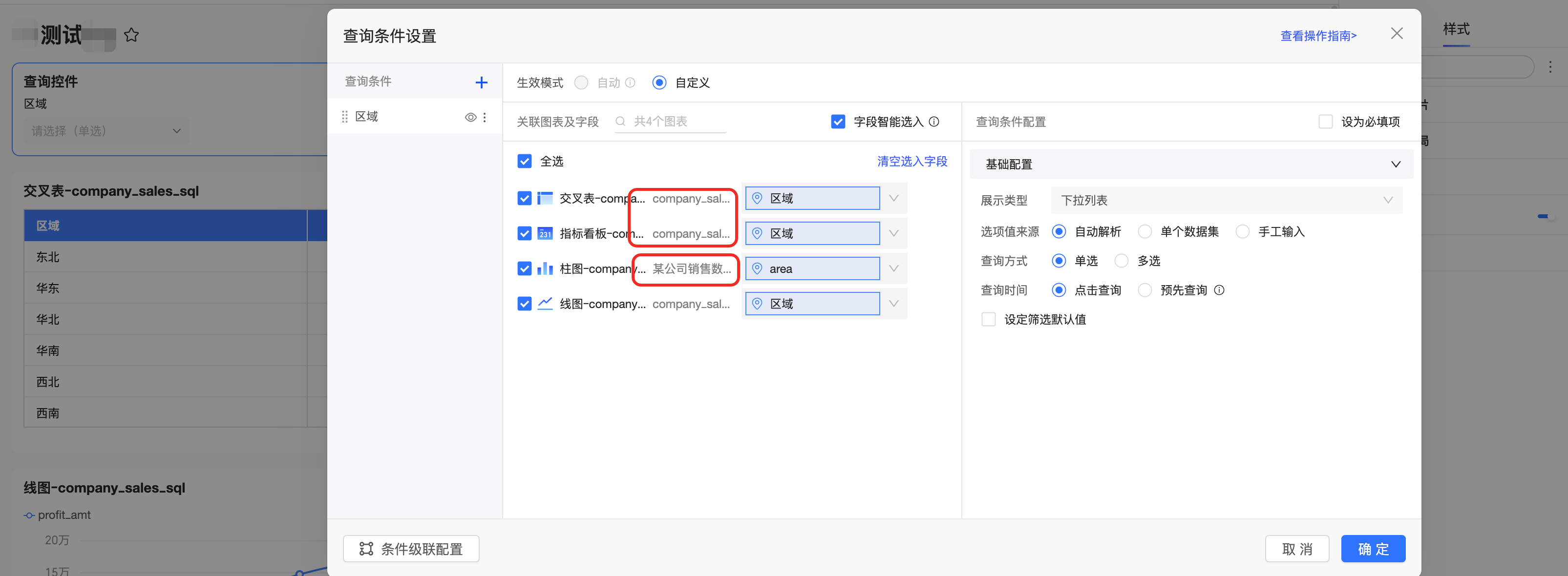Open 展示类型 下拉列表 dropdown

point(1226,200)
